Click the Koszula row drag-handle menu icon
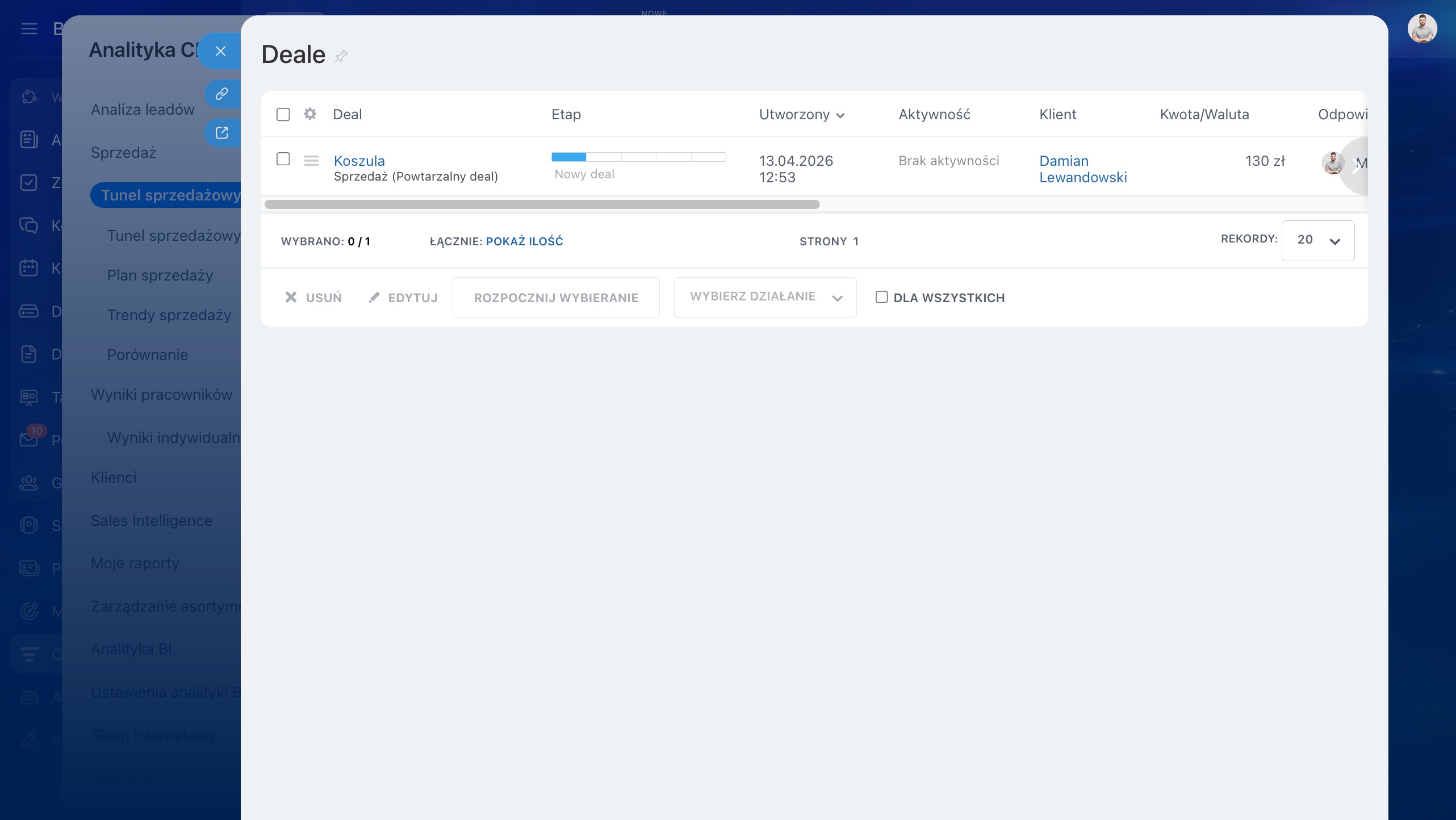The width and height of the screenshot is (1456, 820). click(311, 161)
